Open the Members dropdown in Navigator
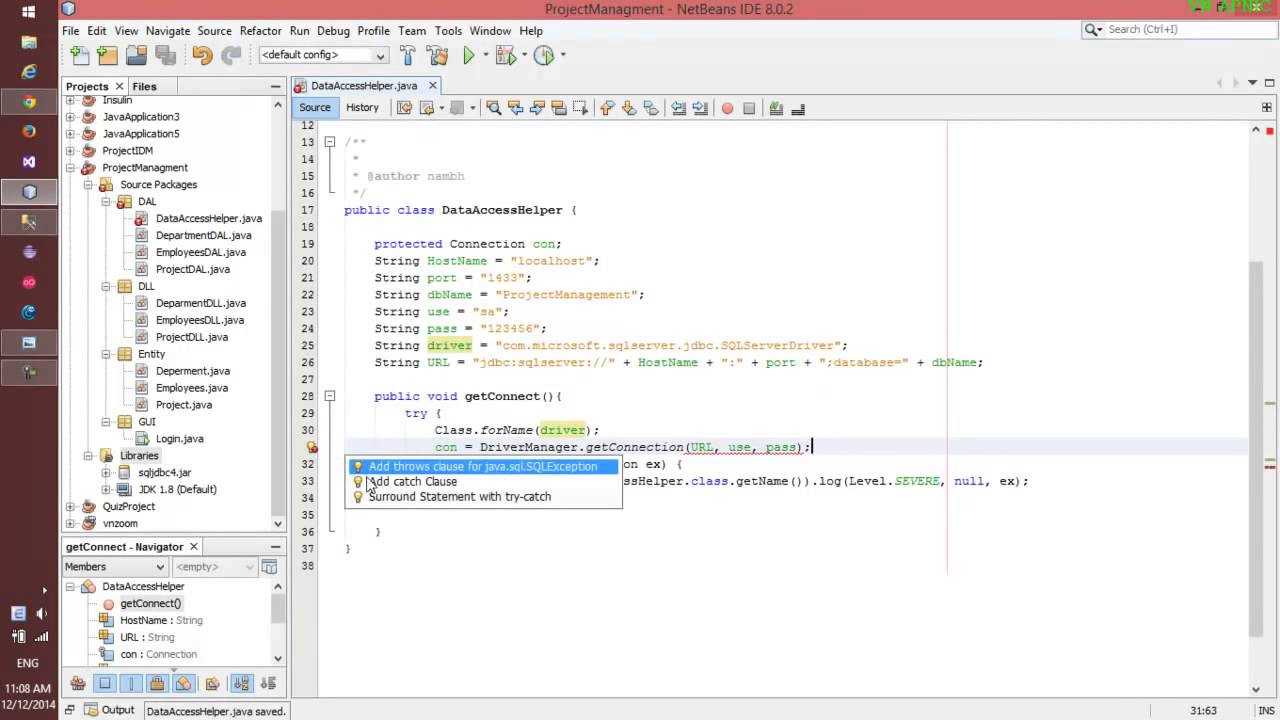 point(114,567)
